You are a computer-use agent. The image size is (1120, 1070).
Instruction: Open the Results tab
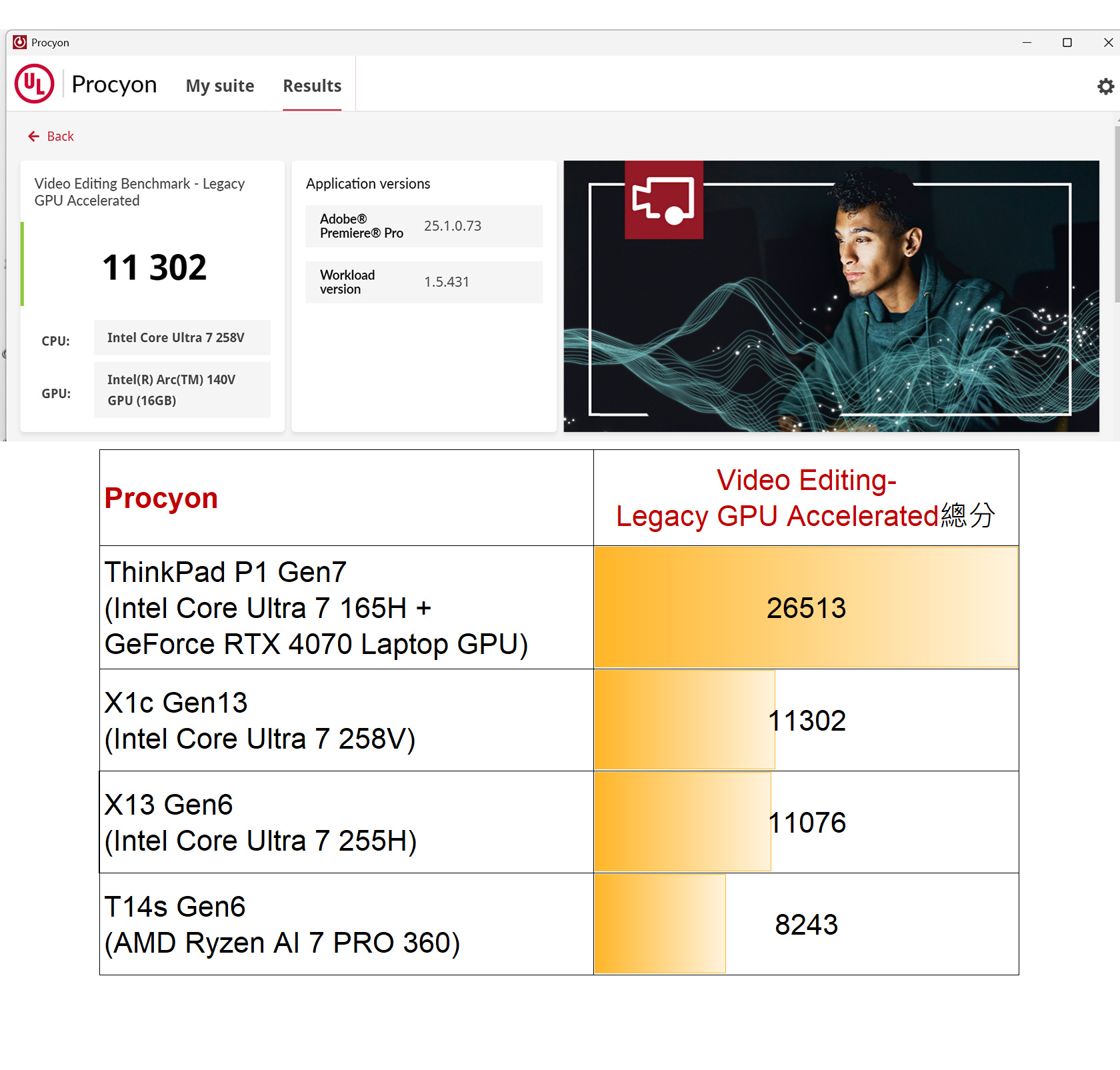click(x=311, y=86)
